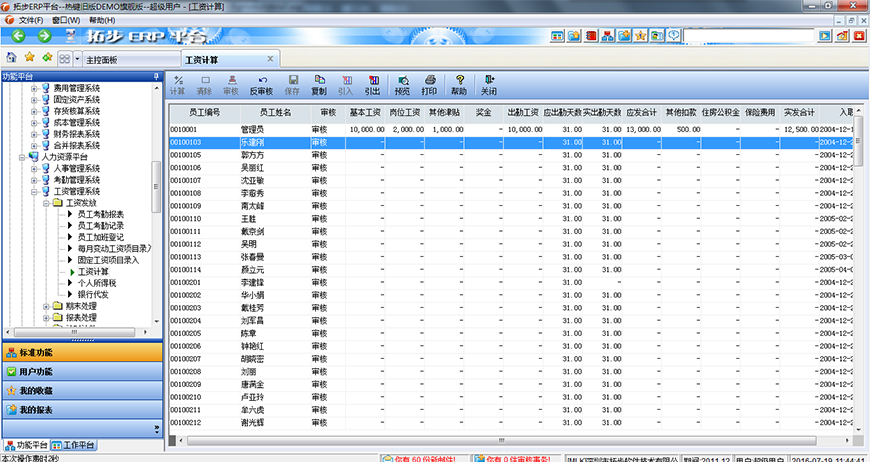Click the 用户功能 panel button

pyautogui.click(x=36, y=371)
